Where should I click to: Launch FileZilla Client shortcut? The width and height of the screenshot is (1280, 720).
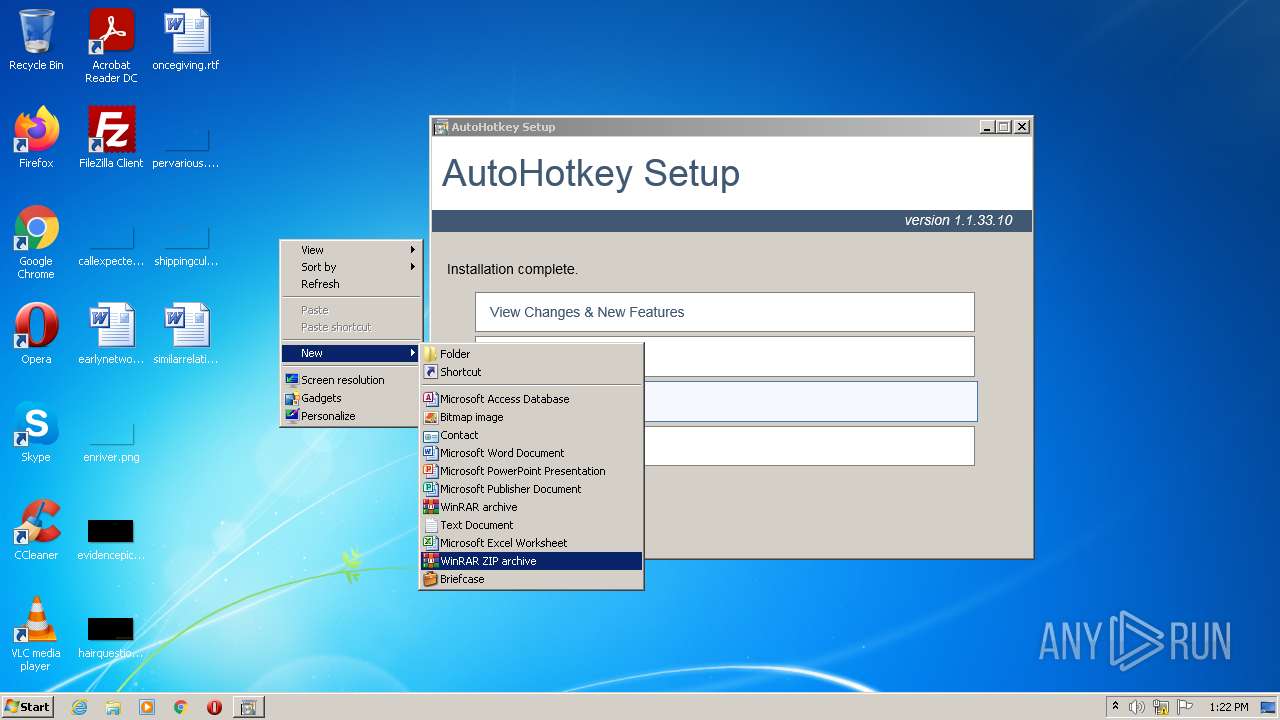coord(111,138)
